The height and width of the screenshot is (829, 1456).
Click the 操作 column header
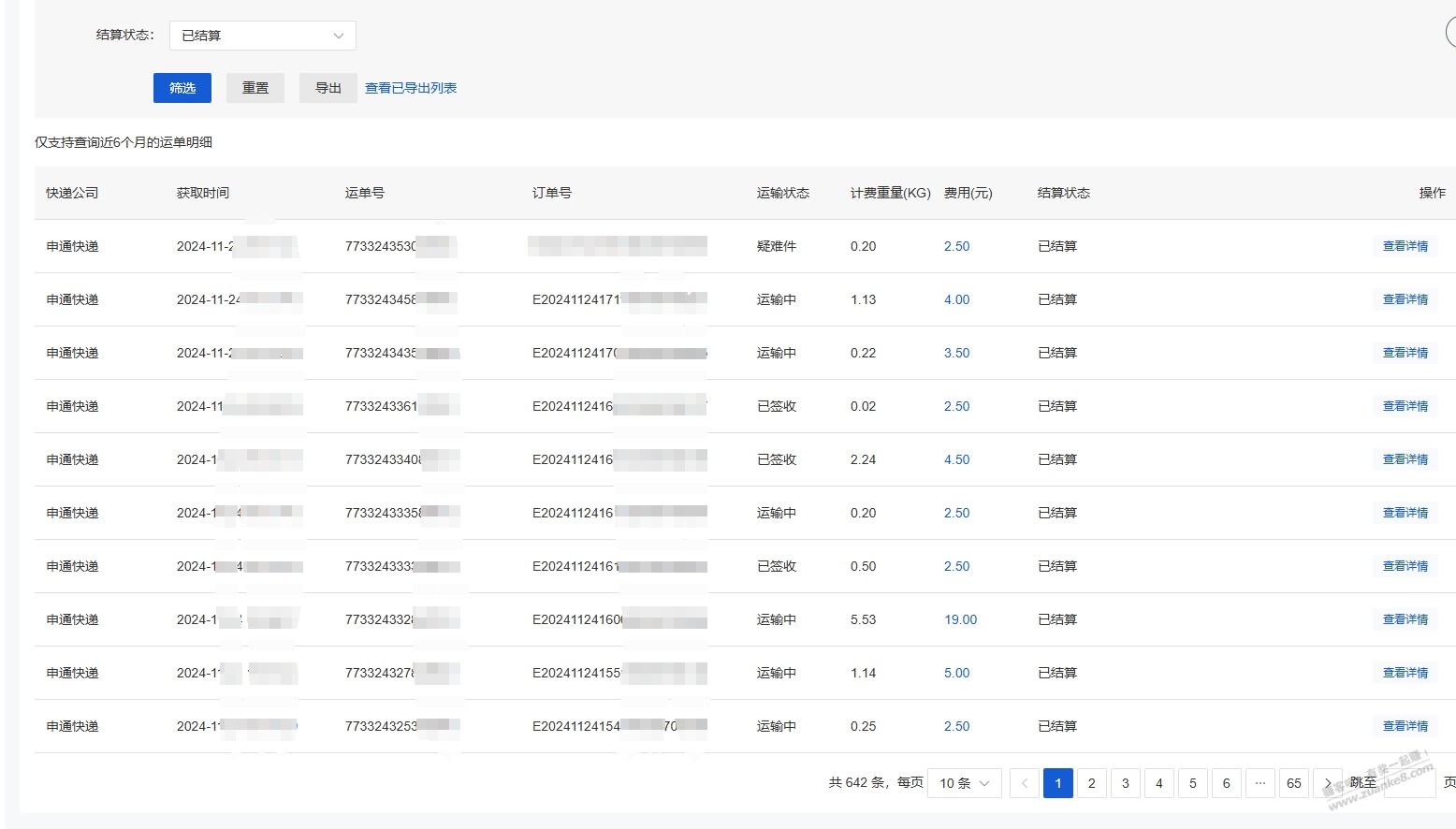pyautogui.click(x=1433, y=193)
